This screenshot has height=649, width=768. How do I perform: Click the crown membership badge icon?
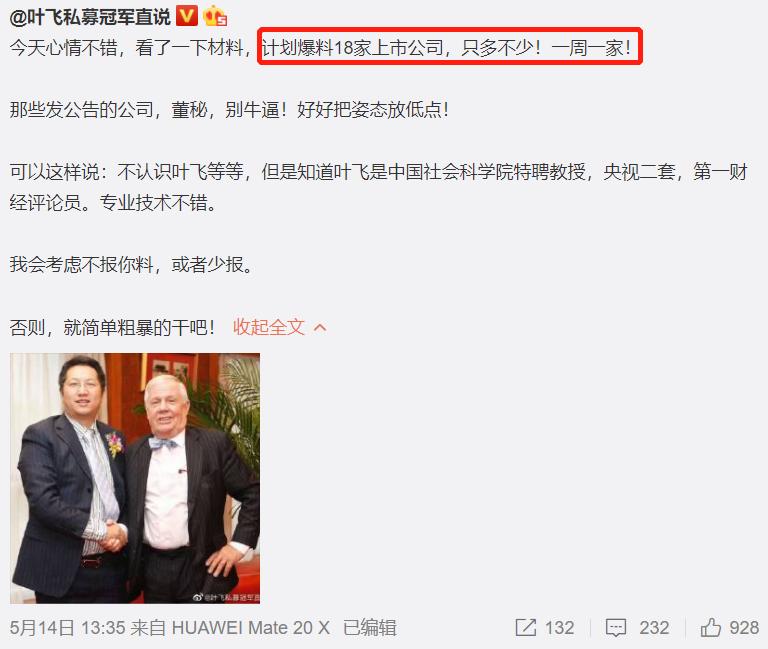click(216, 16)
